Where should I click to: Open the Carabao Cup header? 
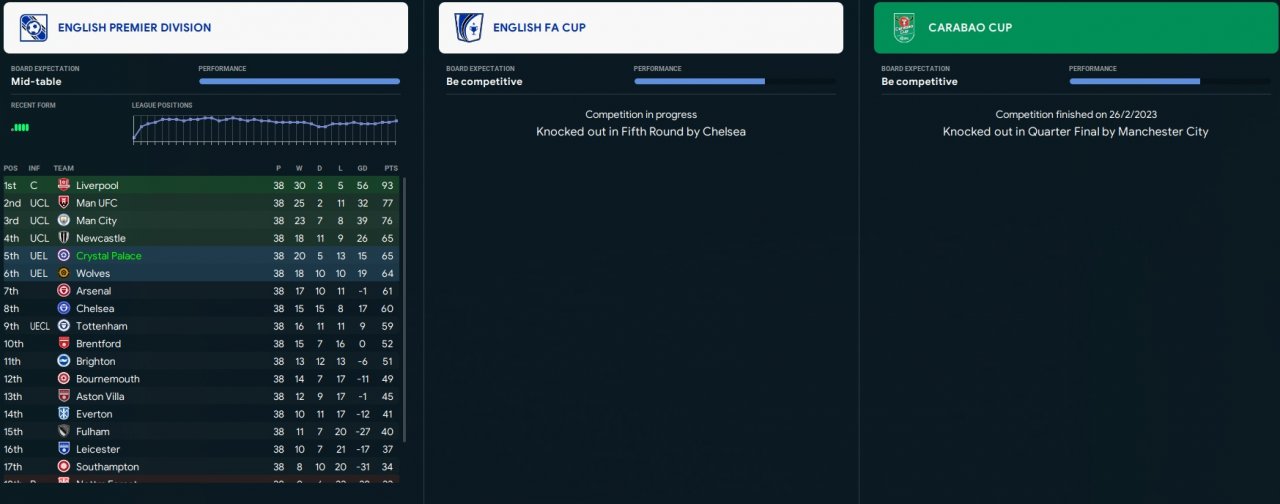pyautogui.click(x=1076, y=28)
